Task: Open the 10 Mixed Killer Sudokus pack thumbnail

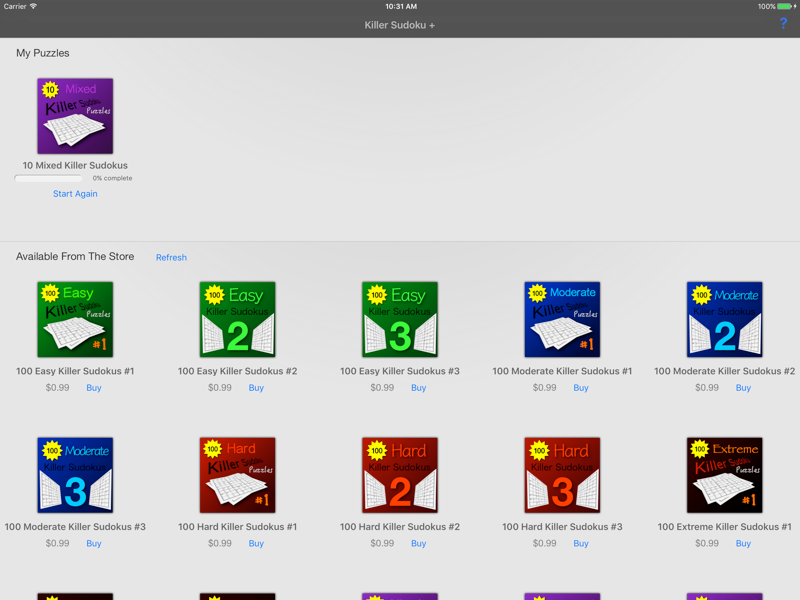Action: click(75, 116)
